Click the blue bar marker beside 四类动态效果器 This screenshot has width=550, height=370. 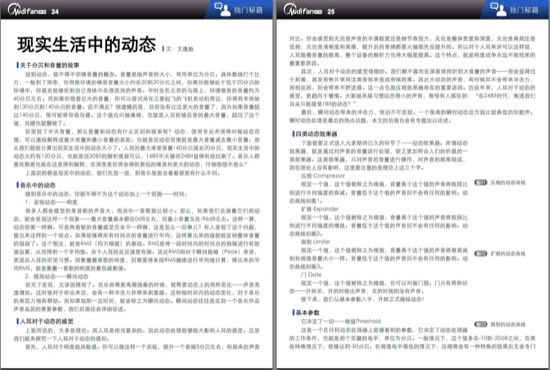coord(293,134)
